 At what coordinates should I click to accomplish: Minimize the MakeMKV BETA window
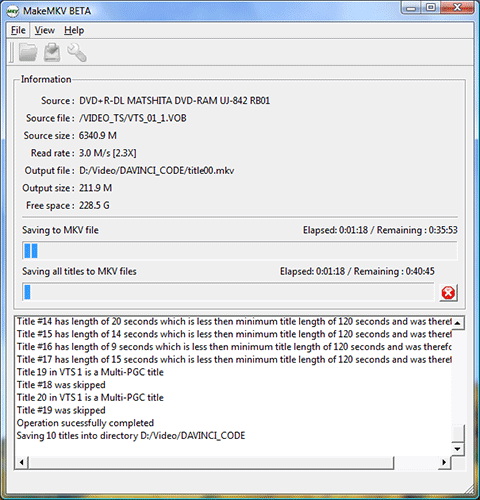point(411,8)
